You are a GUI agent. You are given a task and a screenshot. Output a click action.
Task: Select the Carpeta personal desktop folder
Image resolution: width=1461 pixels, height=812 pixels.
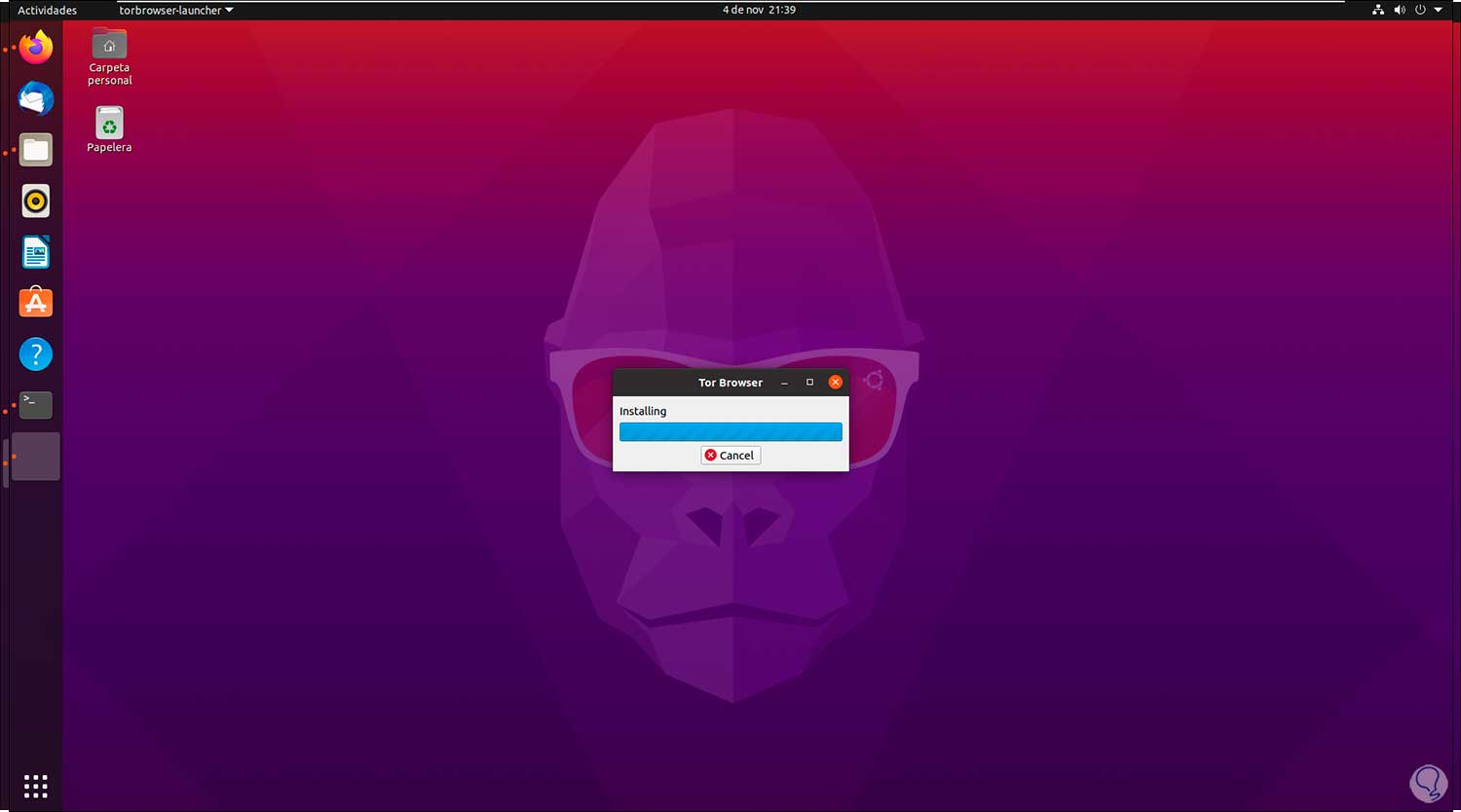tap(109, 56)
